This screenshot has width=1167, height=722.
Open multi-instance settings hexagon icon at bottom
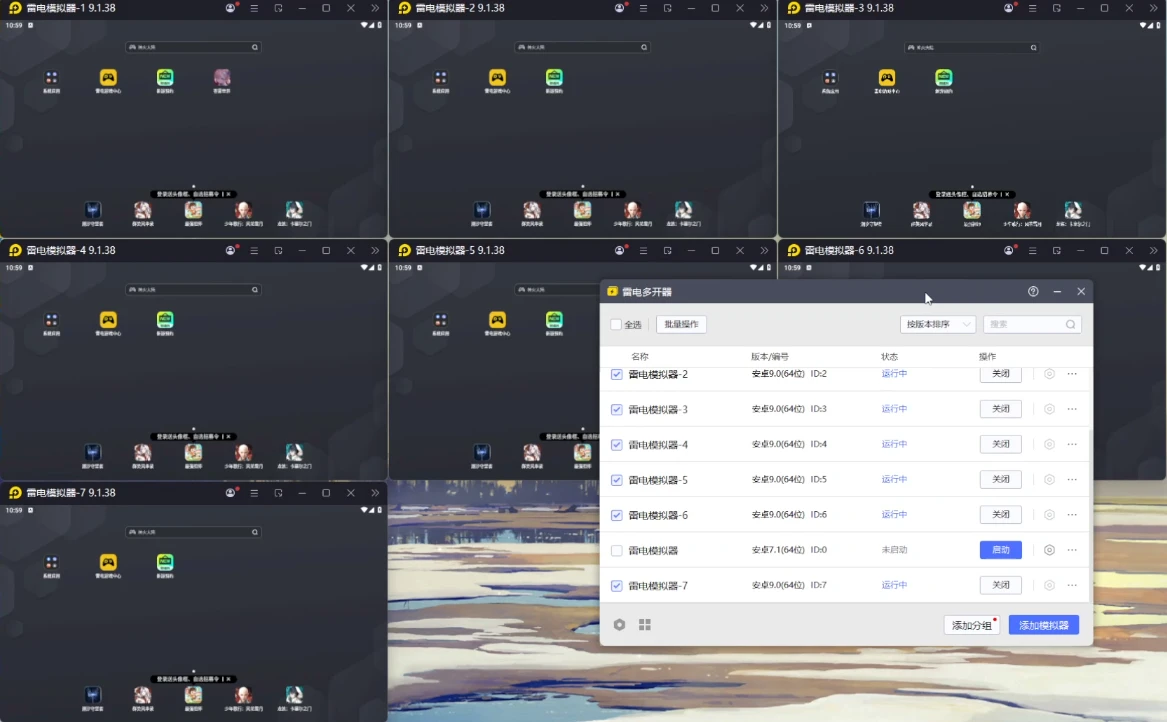pos(619,625)
